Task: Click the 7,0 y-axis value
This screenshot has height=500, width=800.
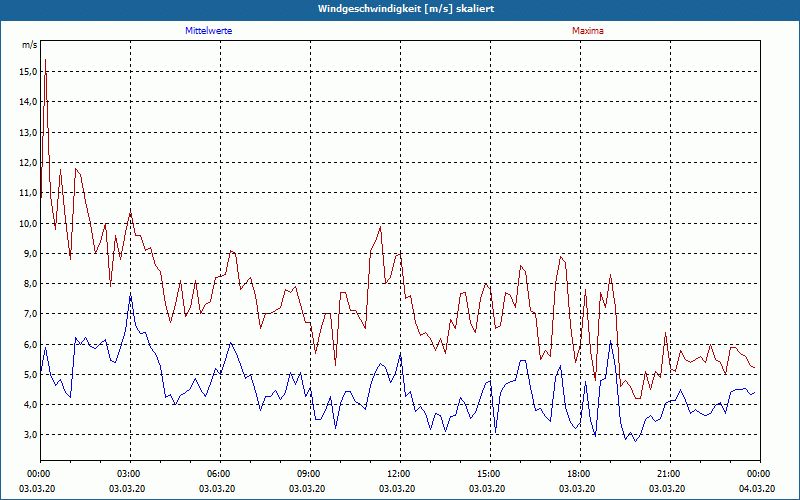Action: tap(30, 314)
